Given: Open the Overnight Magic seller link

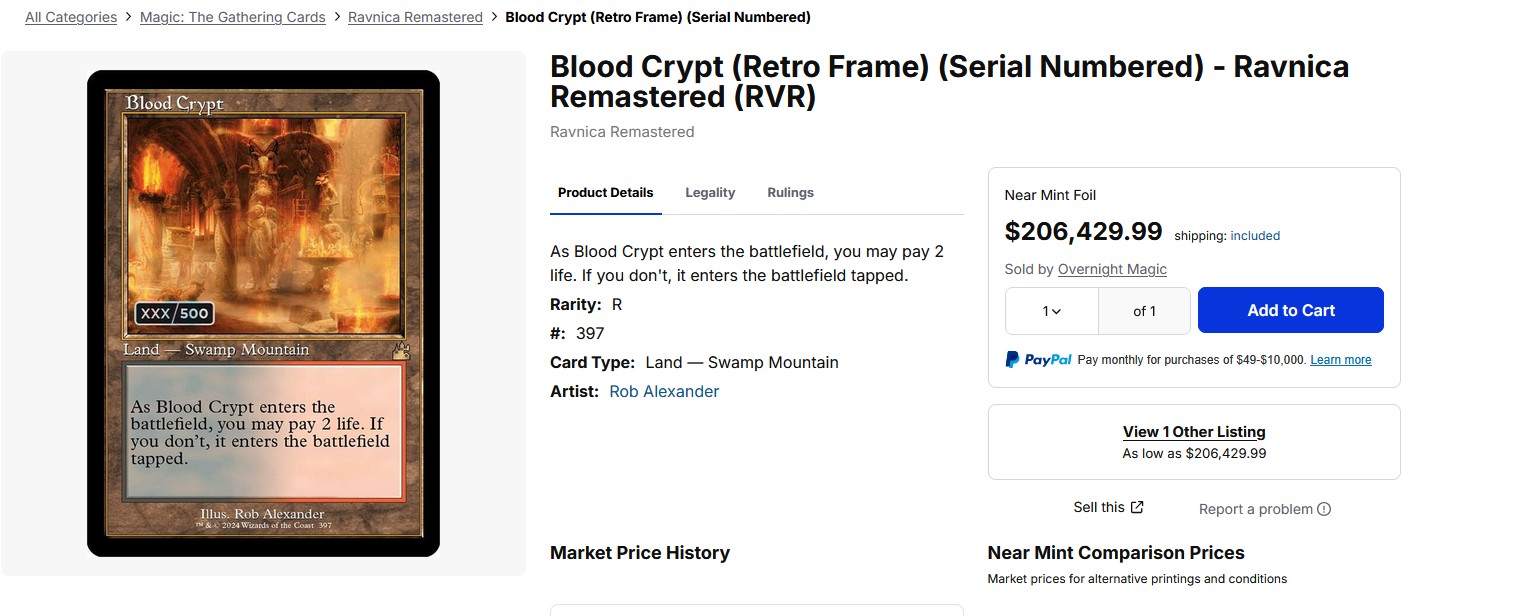Looking at the screenshot, I should (x=1112, y=269).
